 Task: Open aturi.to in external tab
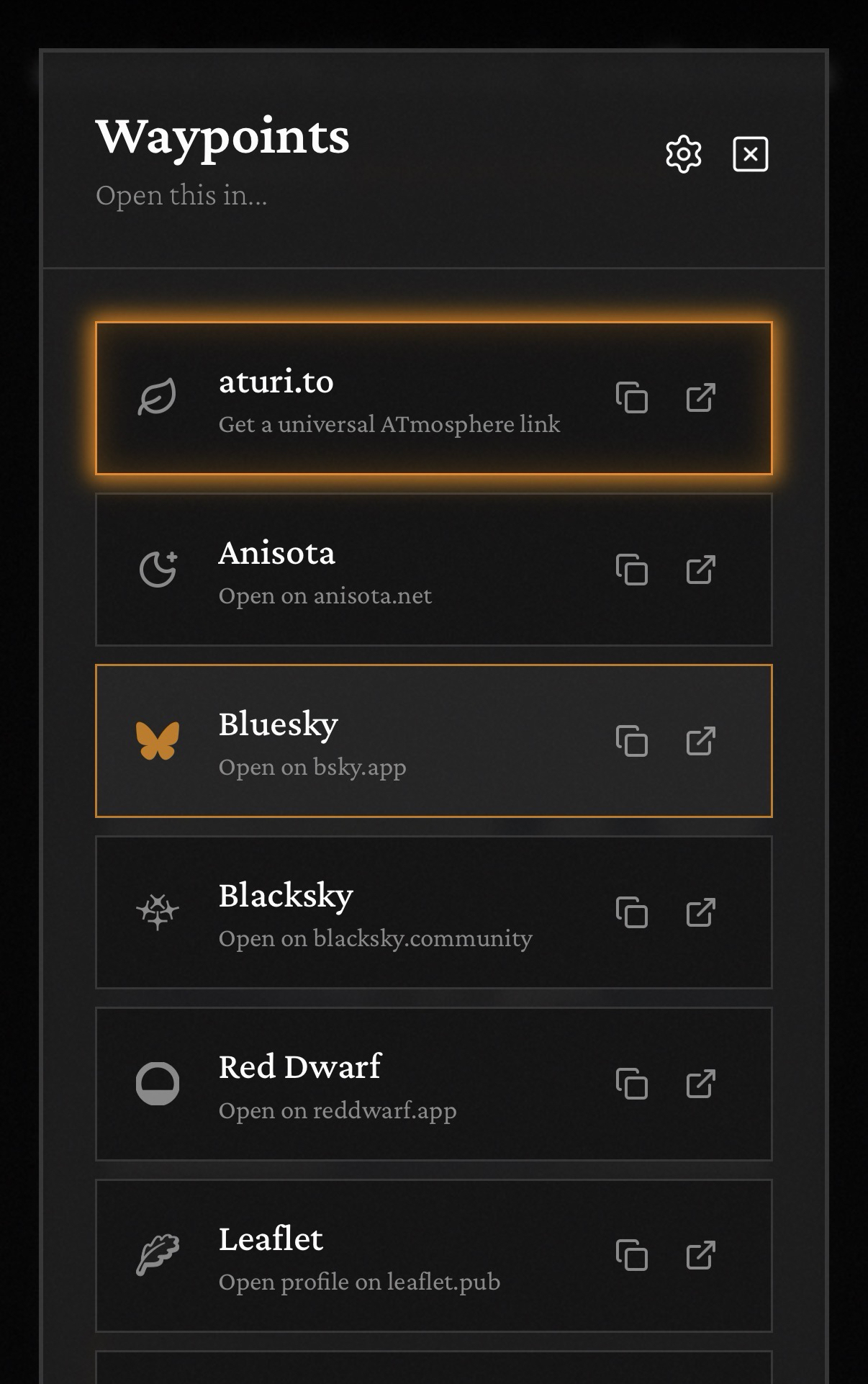point(700,397)
